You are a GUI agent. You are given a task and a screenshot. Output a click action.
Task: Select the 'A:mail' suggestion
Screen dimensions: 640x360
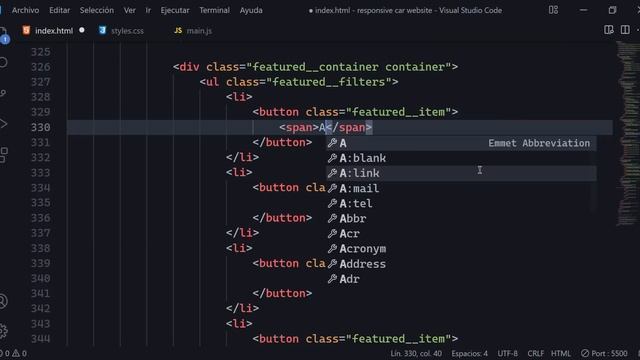tap(461, 188)
